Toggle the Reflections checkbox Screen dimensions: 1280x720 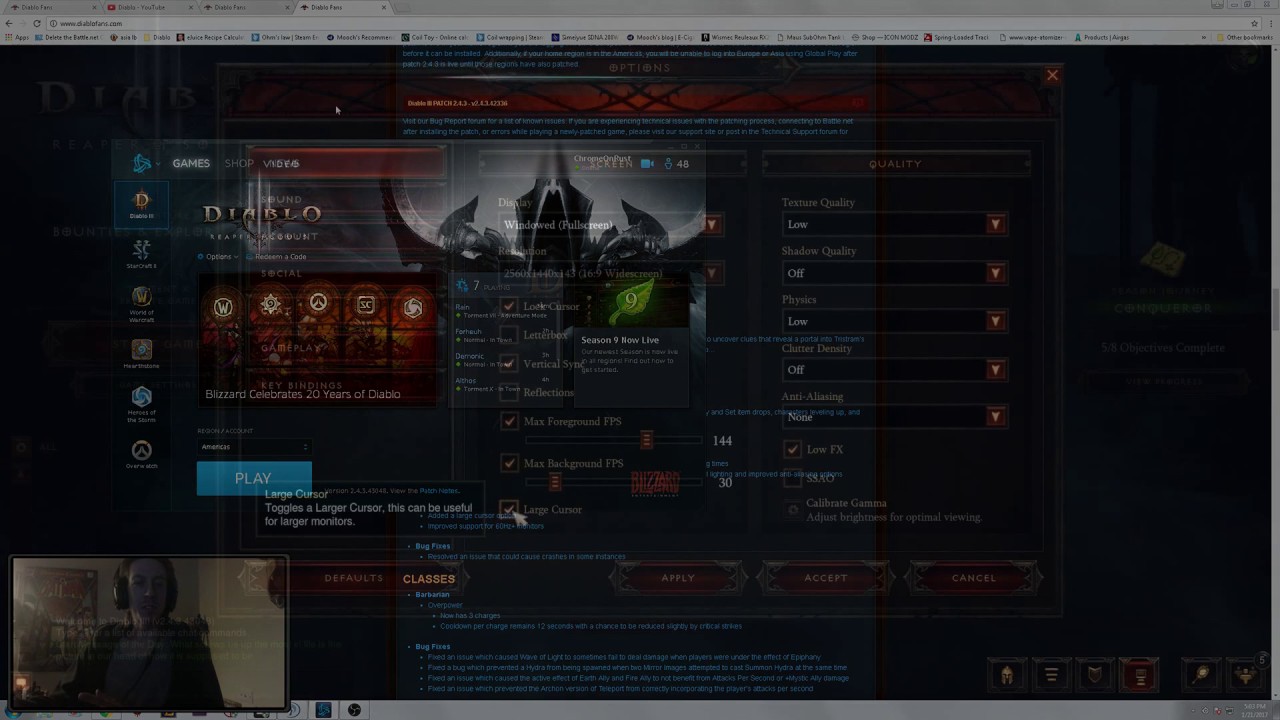tap(509, 392)
